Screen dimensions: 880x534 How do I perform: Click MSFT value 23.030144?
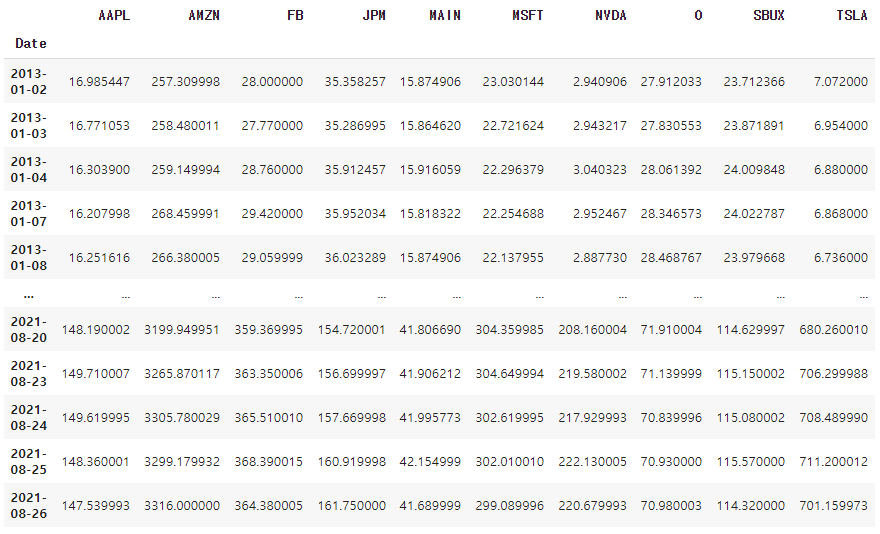(513, 82)
